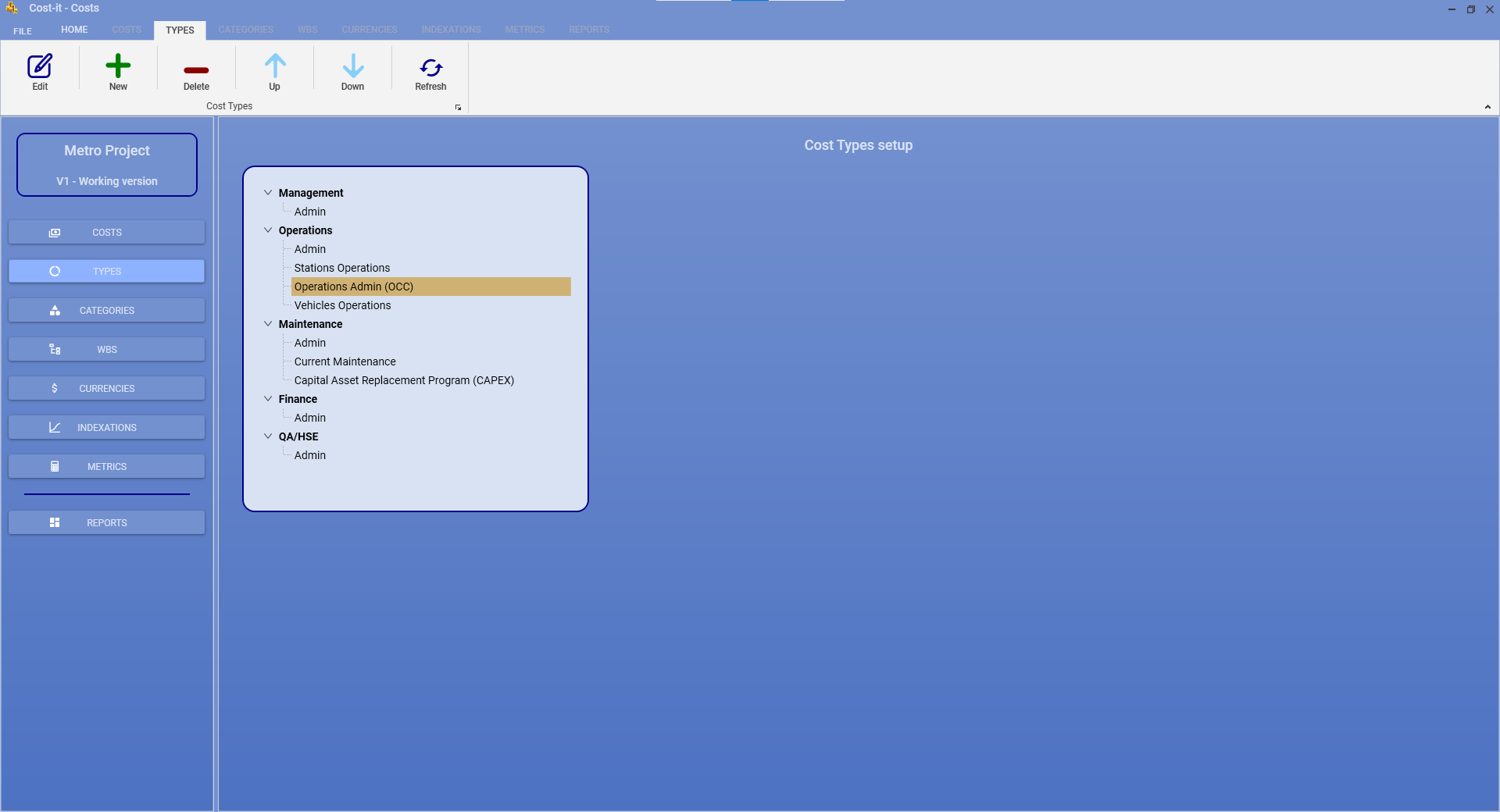Collapse the QA/HSE tree node
1500x812 pixels.
(x=268, y=436)
